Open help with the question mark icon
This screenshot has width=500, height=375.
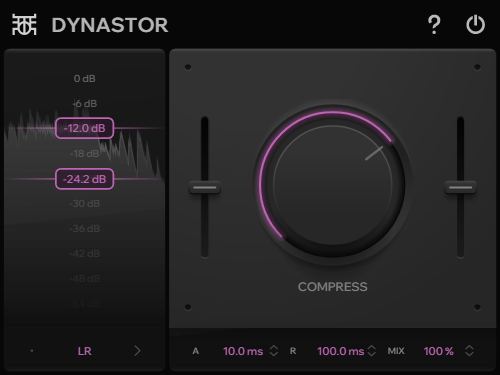434,25
